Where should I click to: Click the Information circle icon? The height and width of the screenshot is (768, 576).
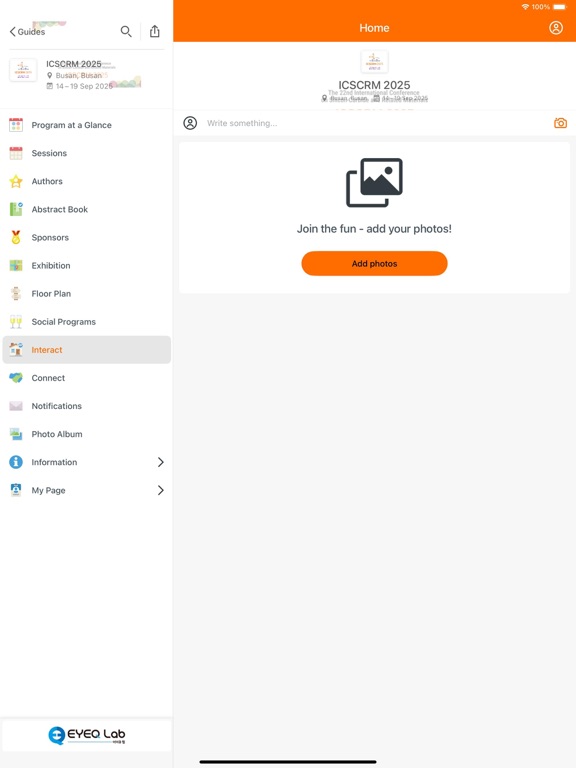[16, 462]
